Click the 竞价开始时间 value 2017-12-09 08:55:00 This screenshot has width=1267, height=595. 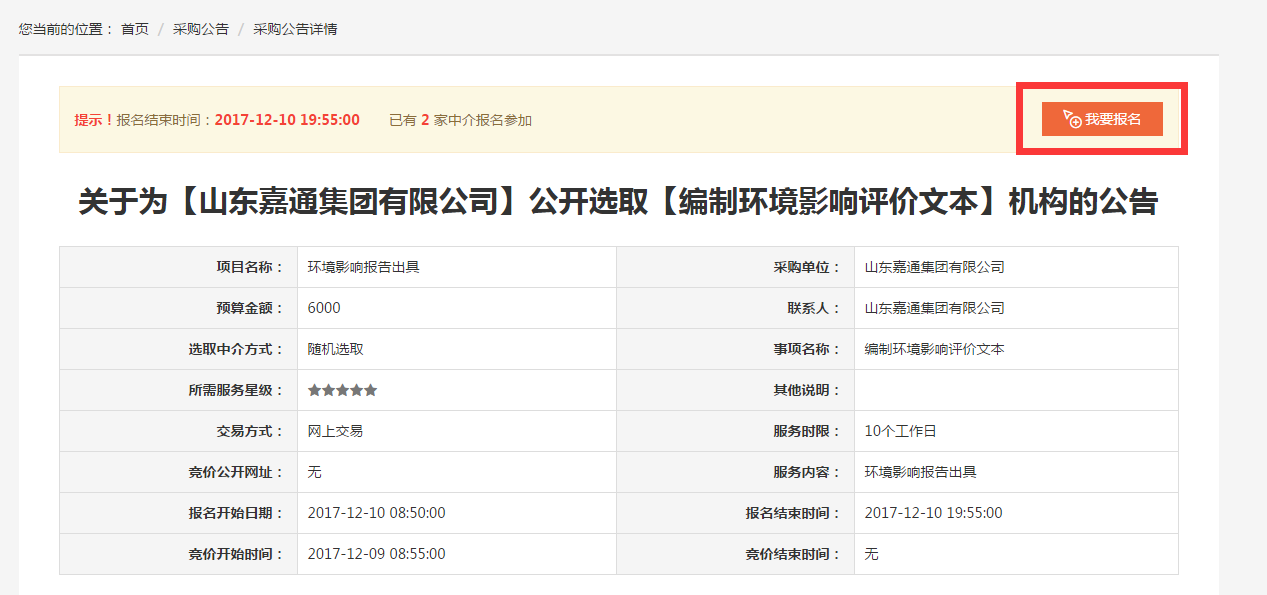click(x=376, y=553)
